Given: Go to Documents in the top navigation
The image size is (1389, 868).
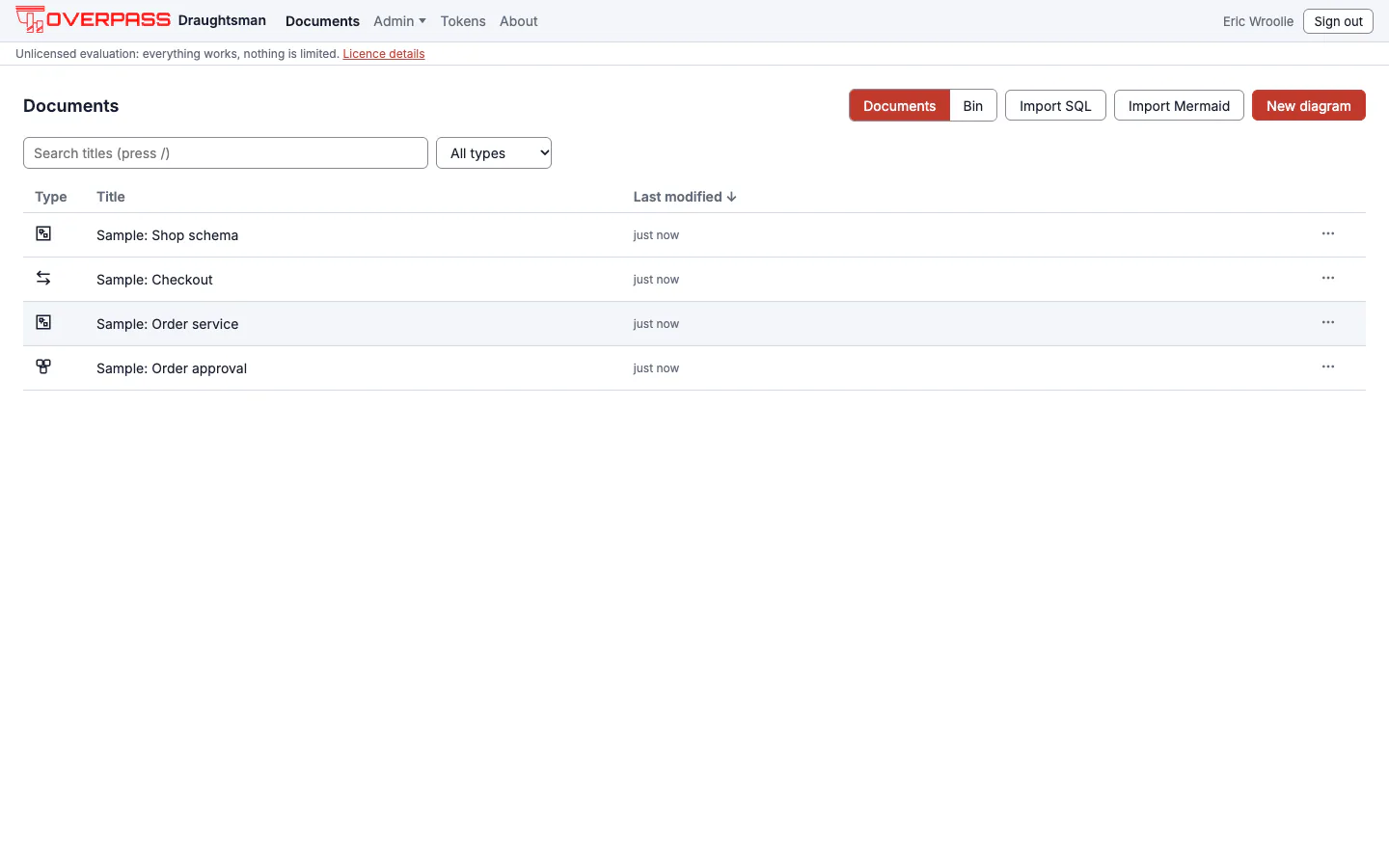Looking at the screenshot, I should click(x=322, y=21).
